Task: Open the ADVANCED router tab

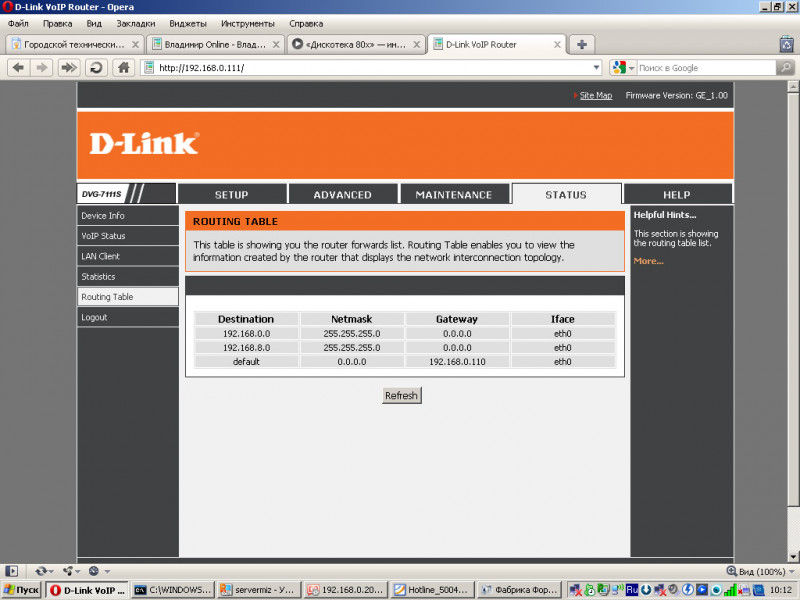Action: tap(342, 194)
